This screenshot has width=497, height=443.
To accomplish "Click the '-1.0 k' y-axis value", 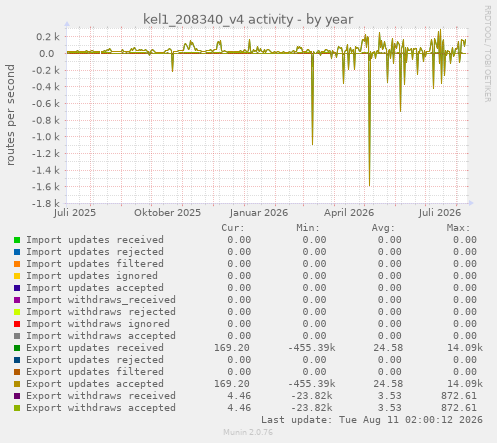I will coord(46,137).
